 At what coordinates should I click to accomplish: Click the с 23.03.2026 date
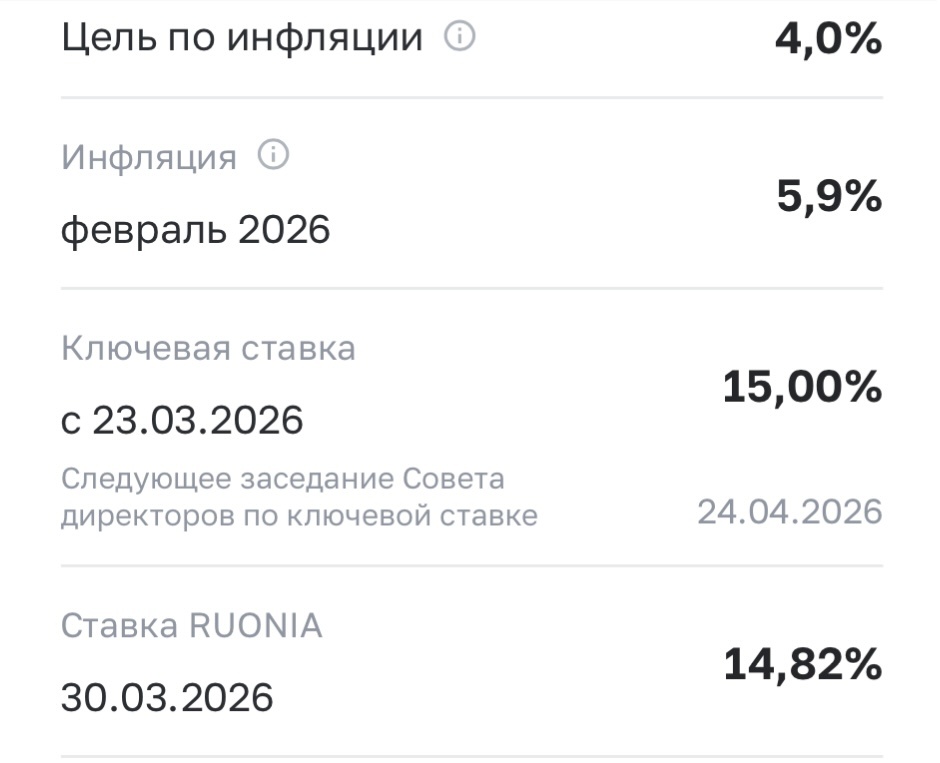tap(182, 420)
